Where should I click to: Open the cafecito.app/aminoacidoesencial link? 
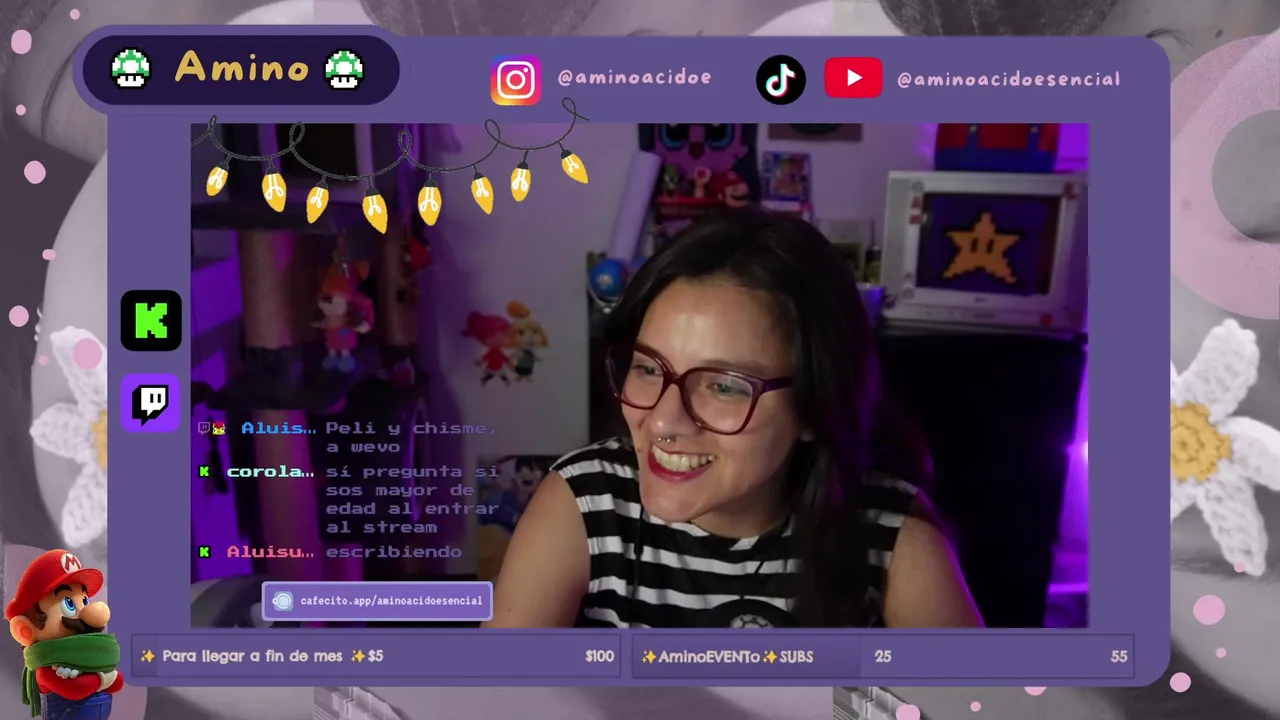point(377,601)
